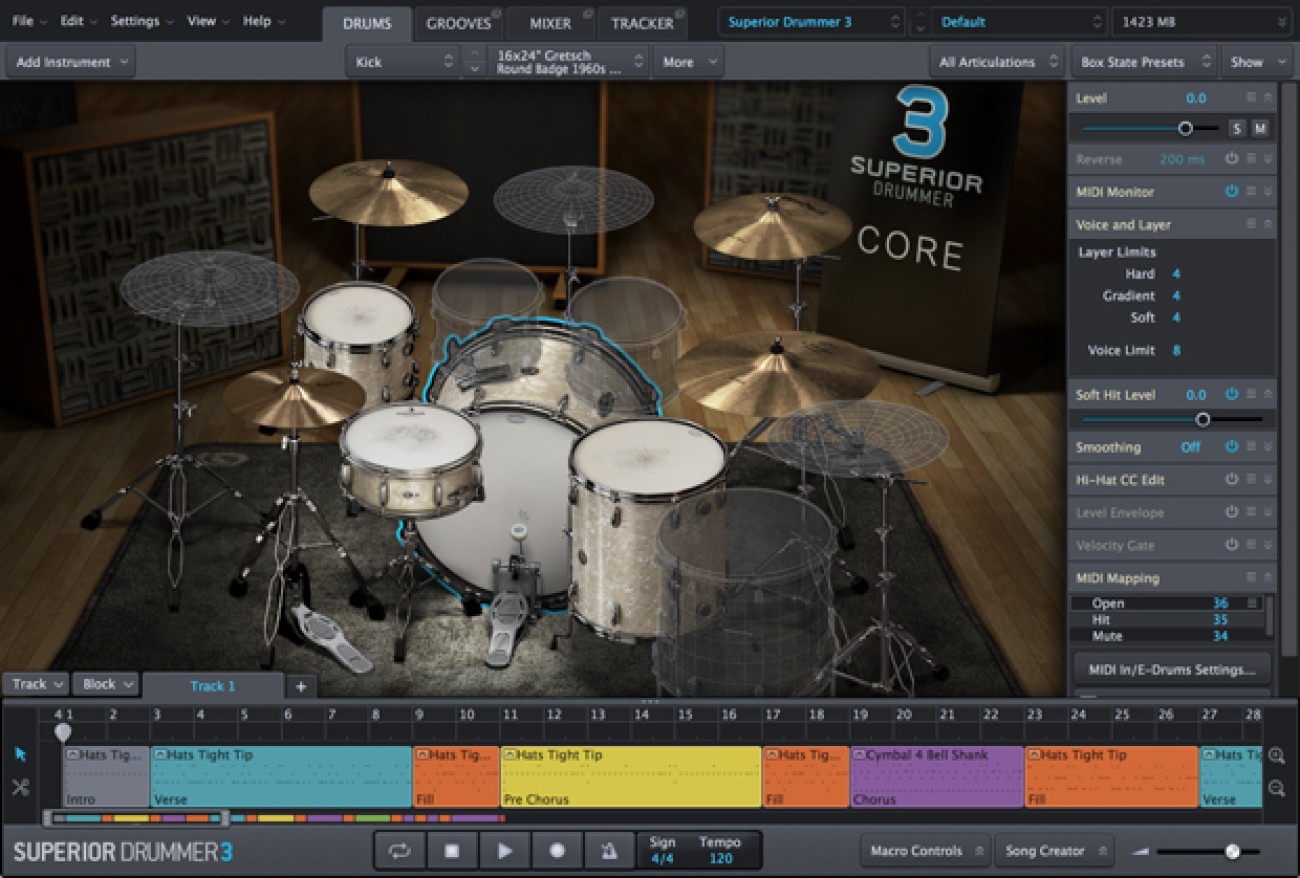Open the More dropdown next to instrument selector

click(686, 61)
